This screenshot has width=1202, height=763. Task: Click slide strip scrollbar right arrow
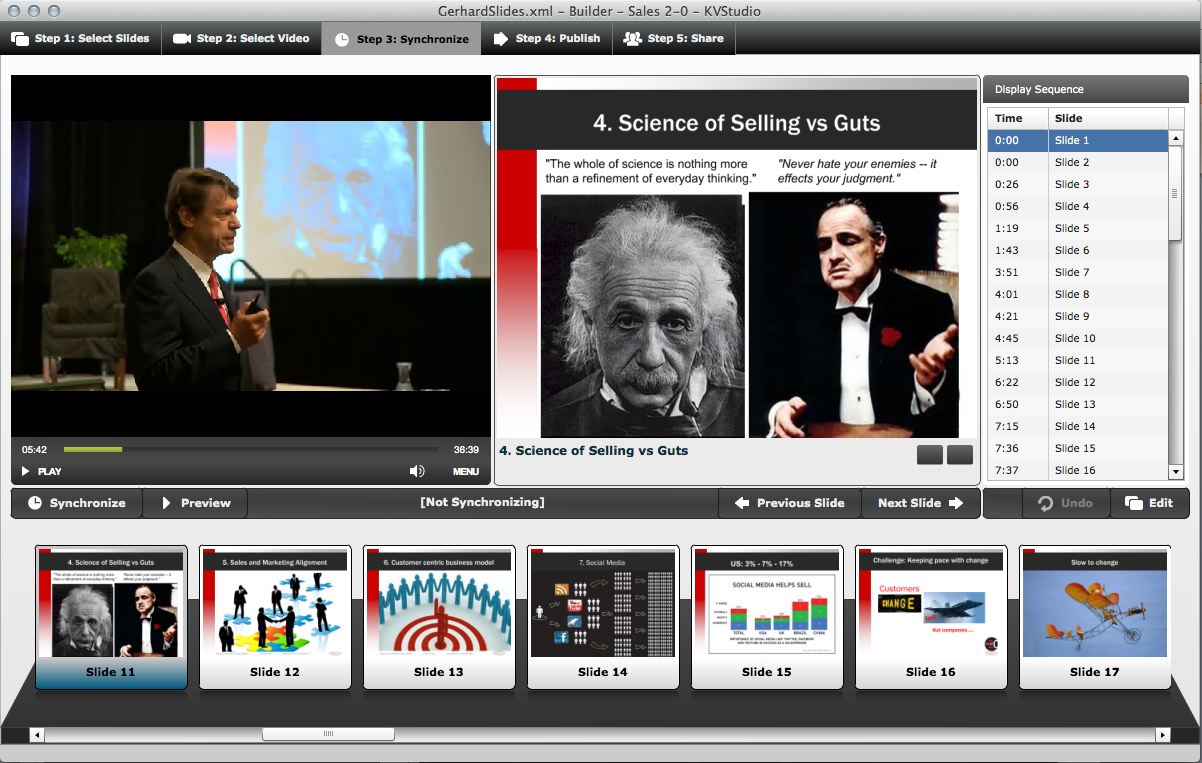[x=1162, y=735]
